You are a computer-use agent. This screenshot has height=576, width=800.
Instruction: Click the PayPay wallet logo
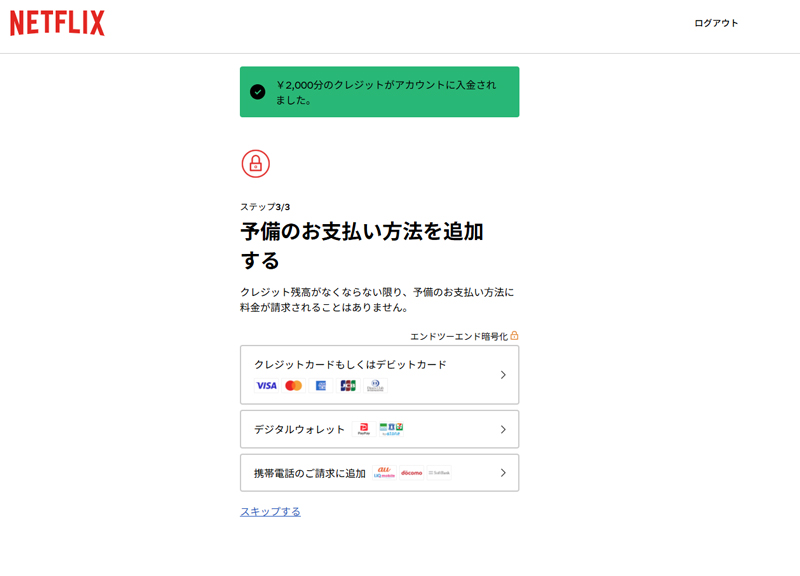coord(363,429)
